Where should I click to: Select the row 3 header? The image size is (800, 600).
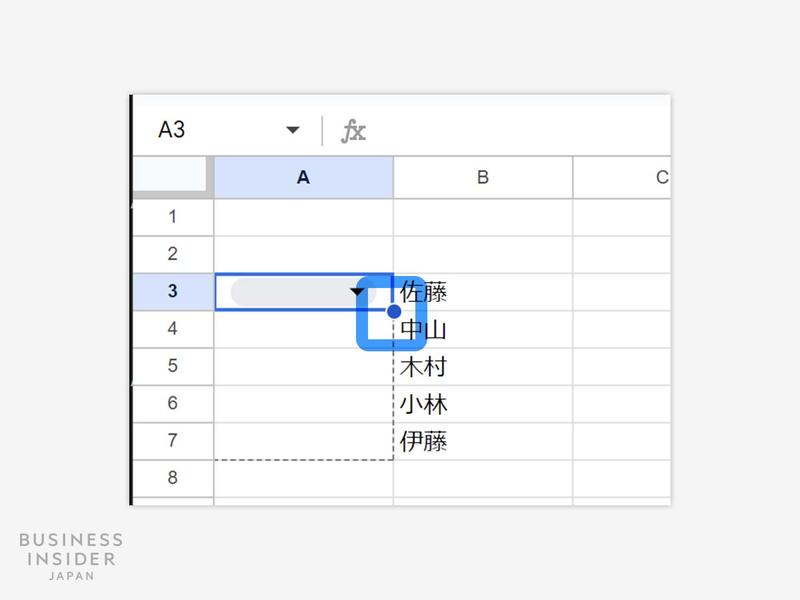point(172,291)
